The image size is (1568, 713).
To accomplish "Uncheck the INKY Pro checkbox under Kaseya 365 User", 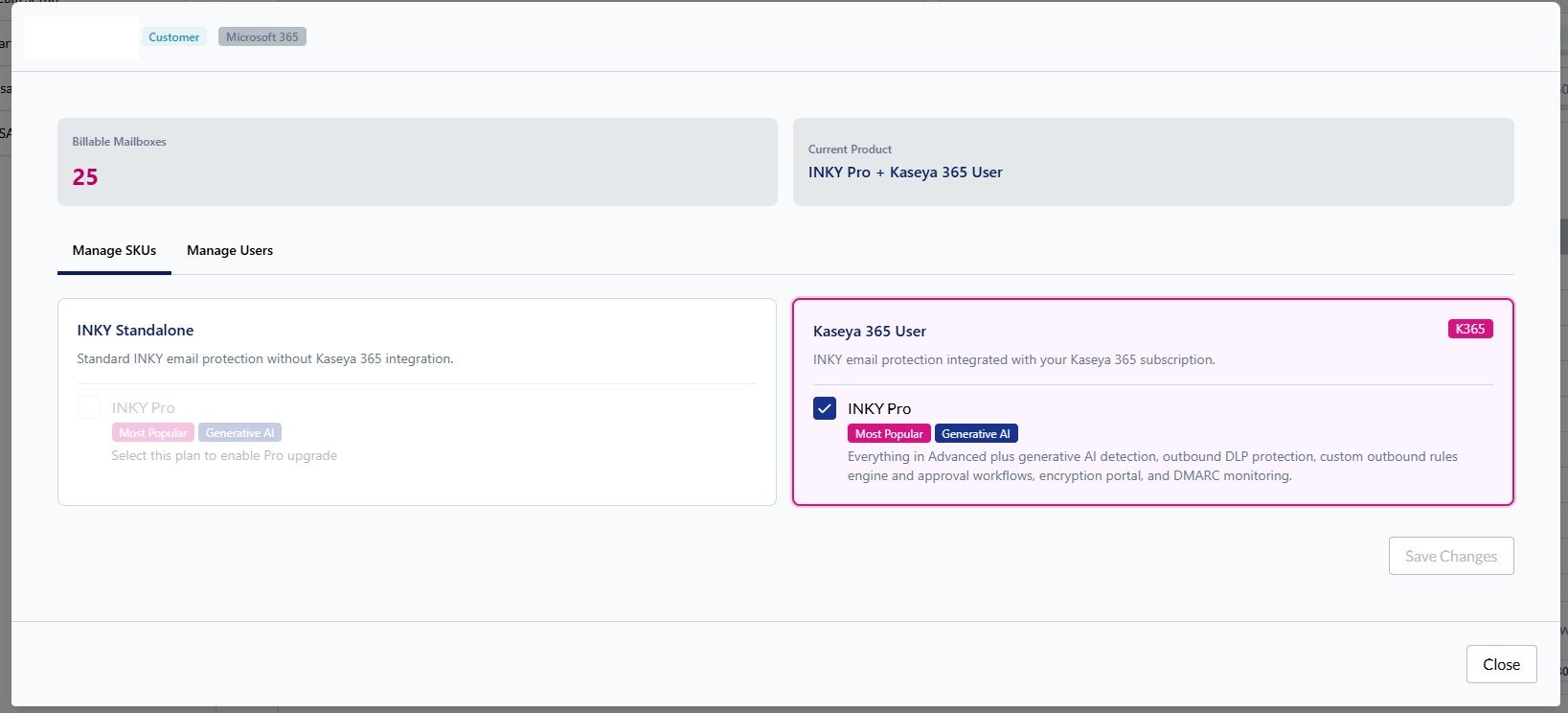I will (x=825, y=408).
